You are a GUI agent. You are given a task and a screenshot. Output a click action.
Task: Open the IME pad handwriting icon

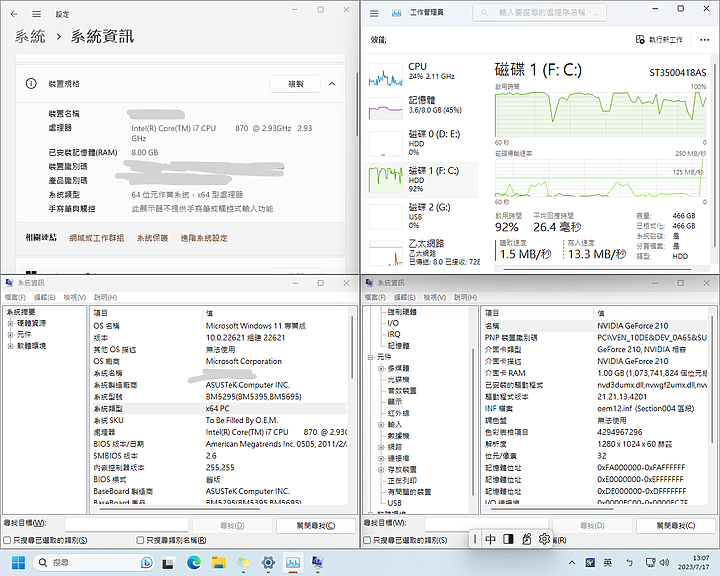(x=527, y=539)
